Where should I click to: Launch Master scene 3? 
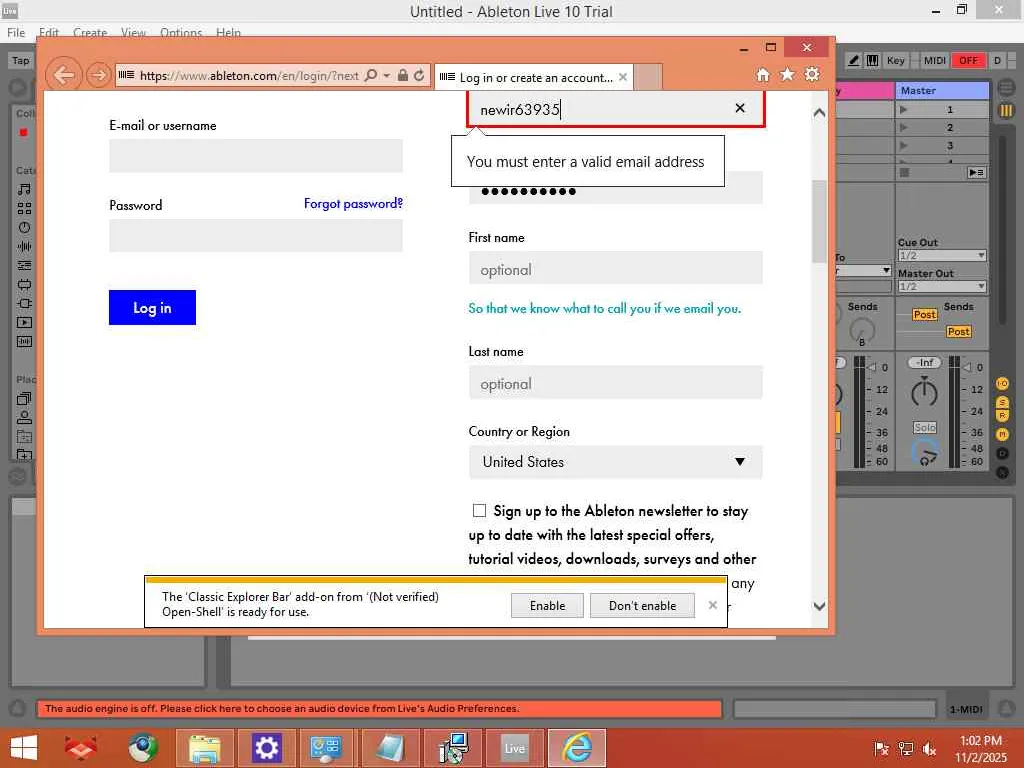903,145
